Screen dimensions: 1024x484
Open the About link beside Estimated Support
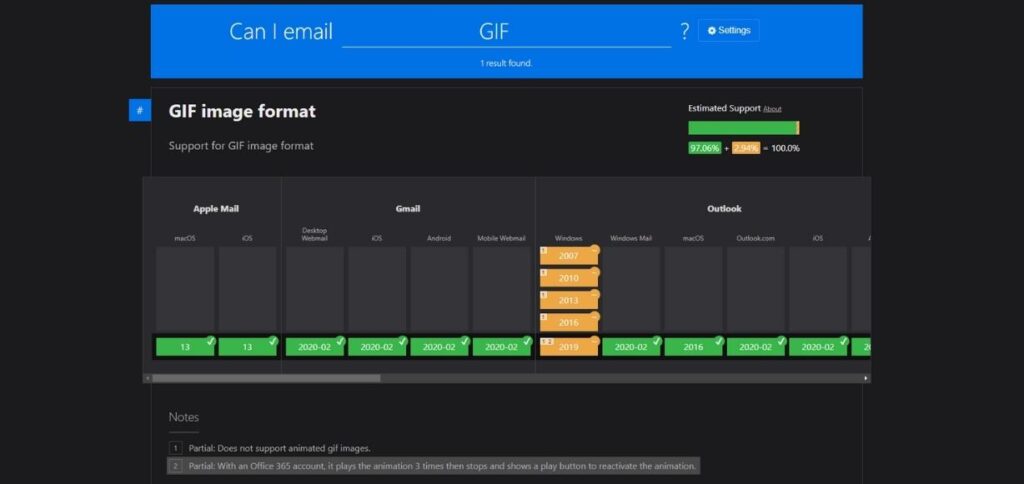pos(772,109)
